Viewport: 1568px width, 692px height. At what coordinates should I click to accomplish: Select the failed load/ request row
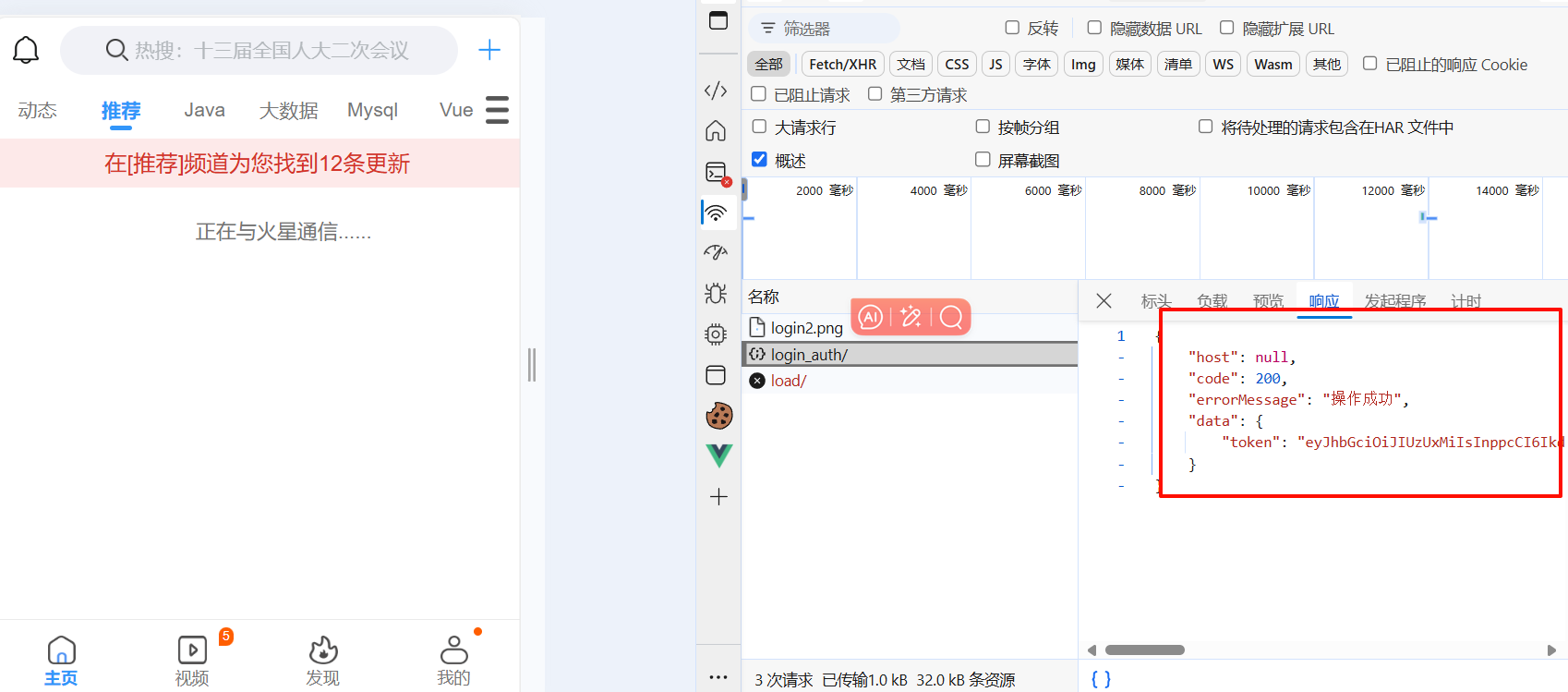pos(910,381)
